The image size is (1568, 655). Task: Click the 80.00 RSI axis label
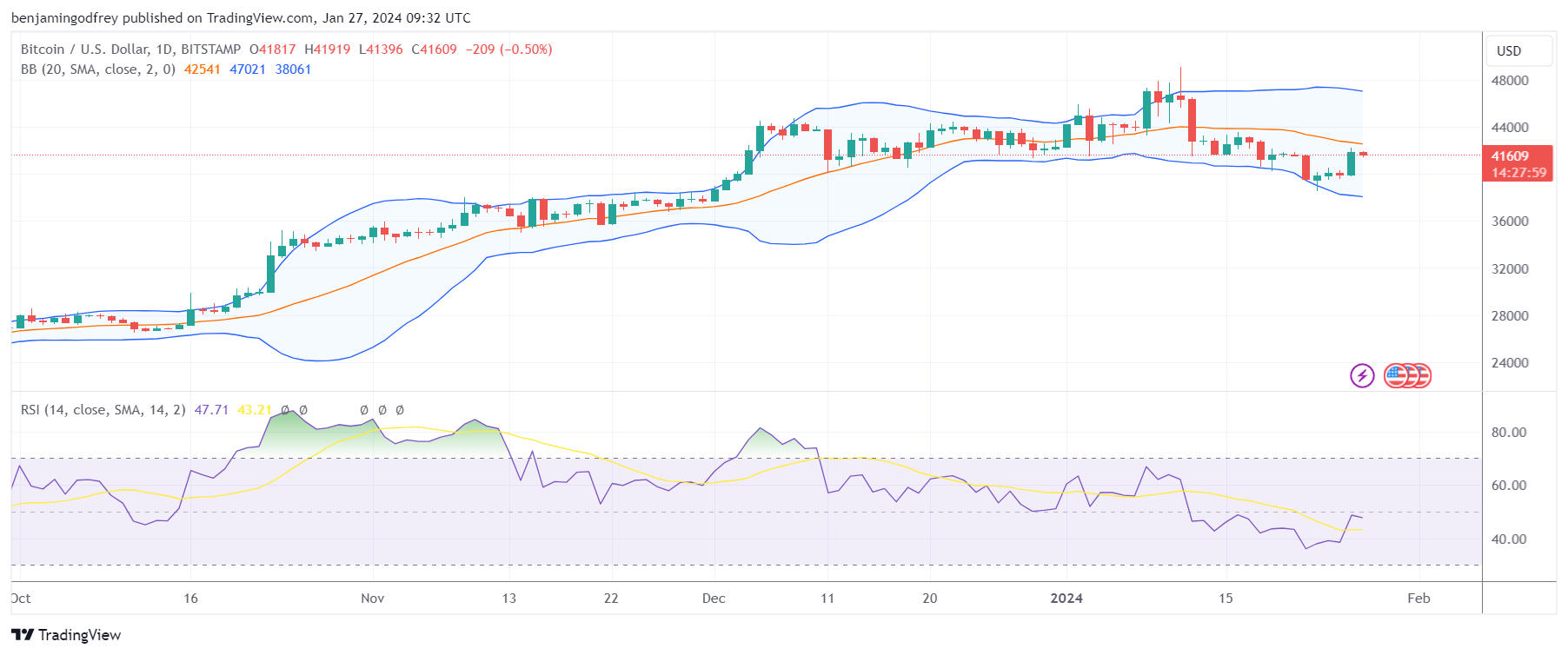click(1509, 433)
